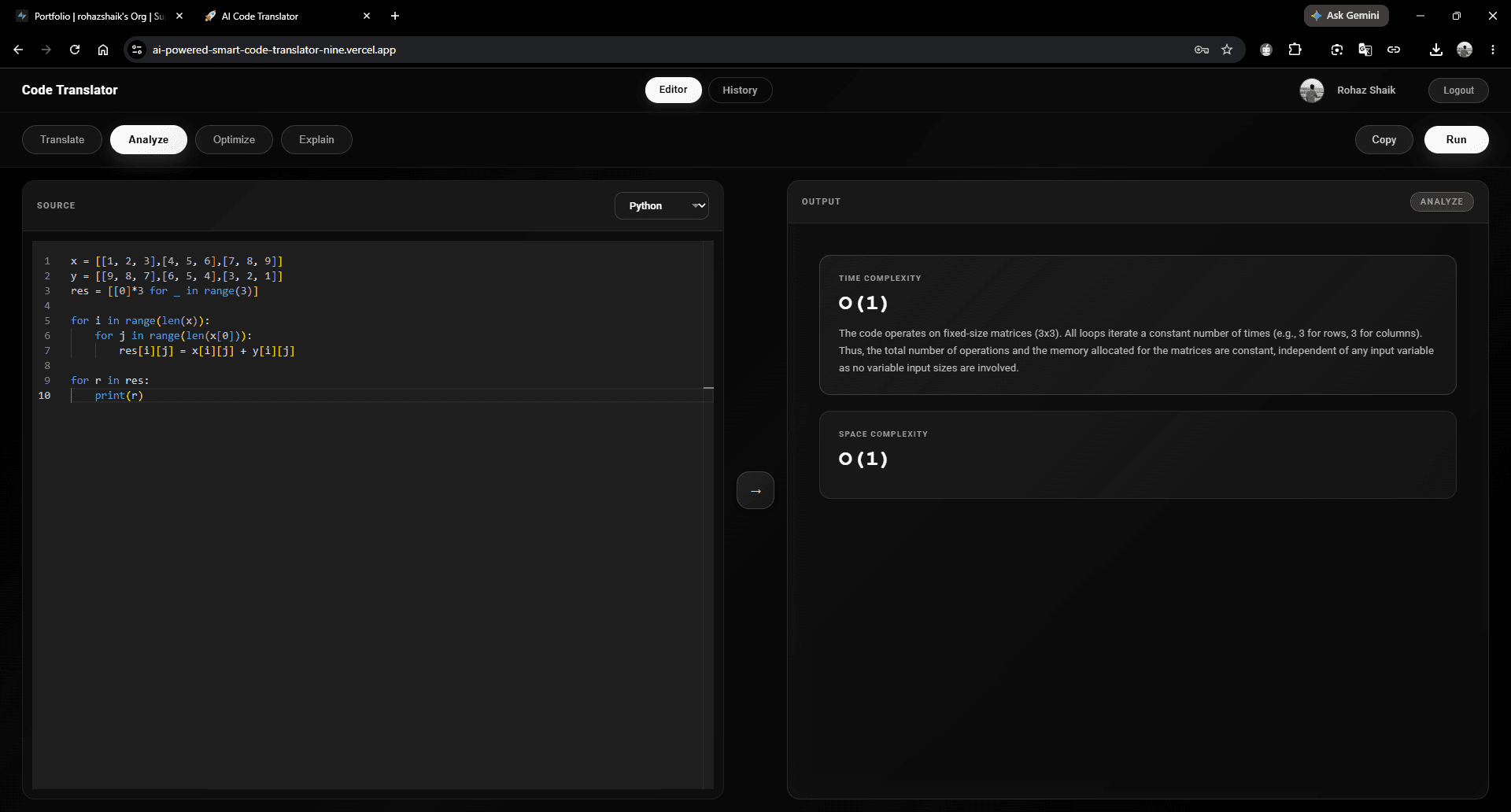1511x812 pixels.
Task: Minimize the browser window
Action: (1420, 16)
